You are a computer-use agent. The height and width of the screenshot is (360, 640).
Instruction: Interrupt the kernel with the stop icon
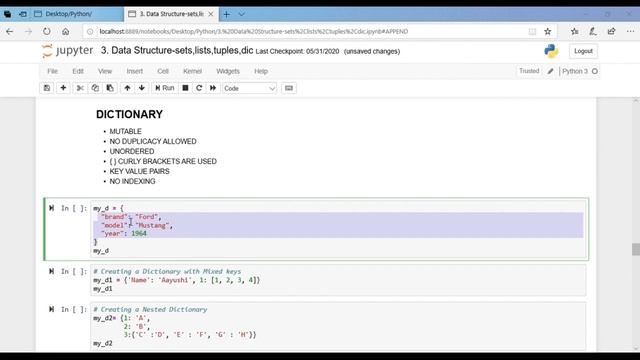tap(185, 88)
